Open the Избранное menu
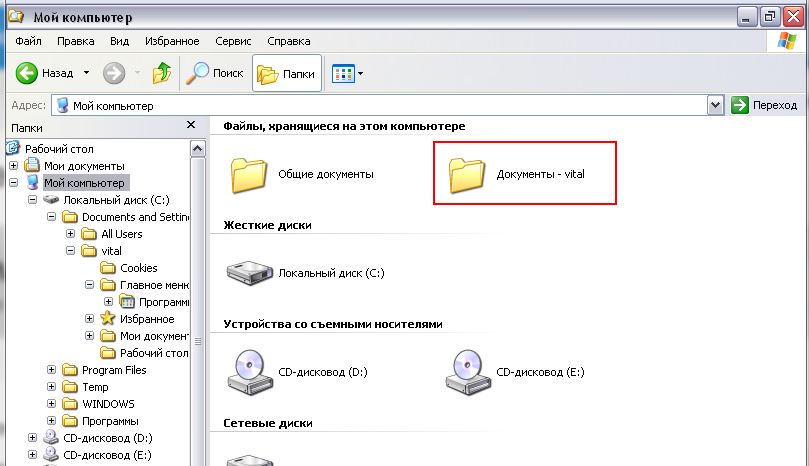Image resolution: width=809 pixels, height=466 pixels. click(172, 41)
